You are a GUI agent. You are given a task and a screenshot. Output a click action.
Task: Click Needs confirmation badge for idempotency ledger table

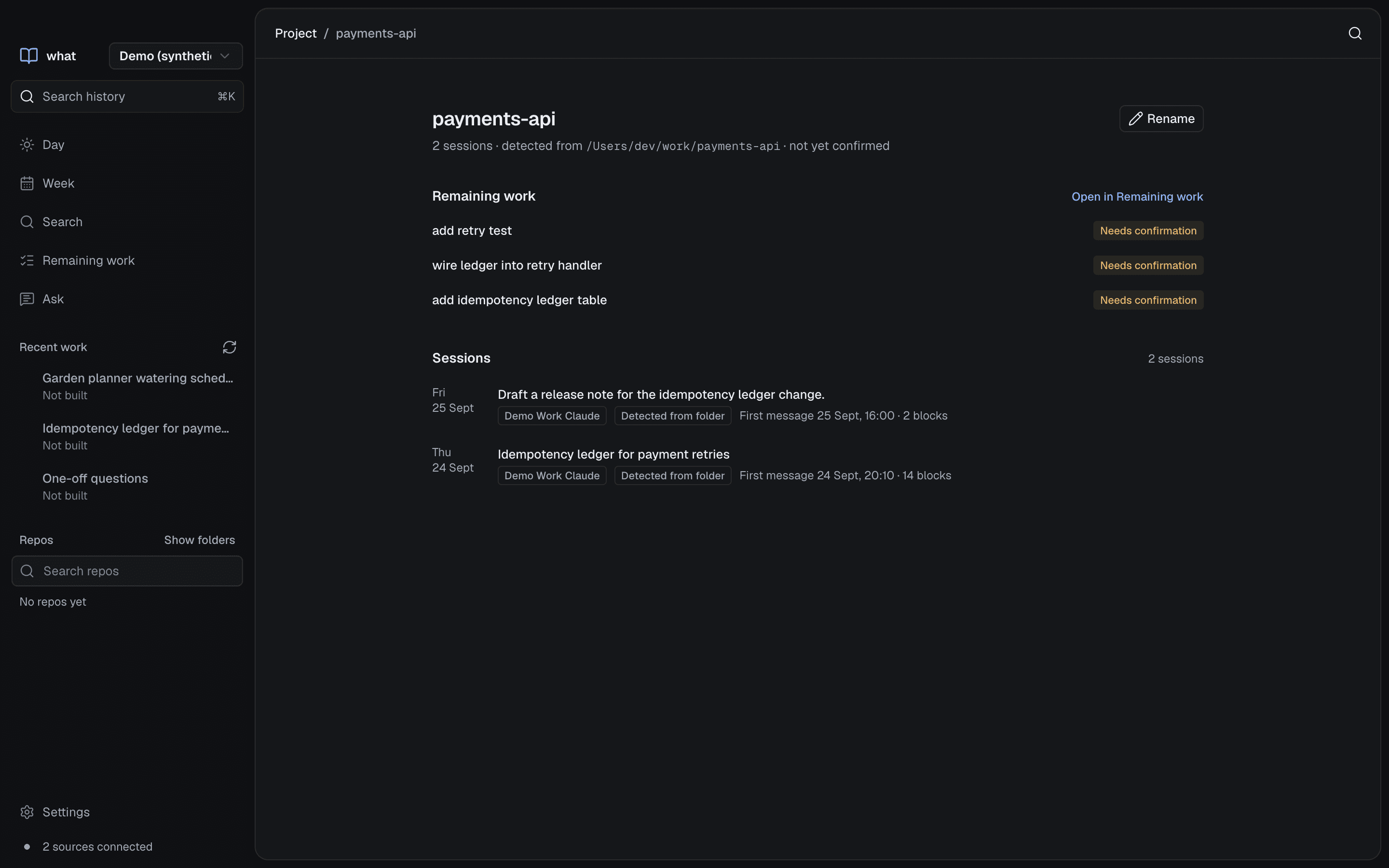[1148, 300]
